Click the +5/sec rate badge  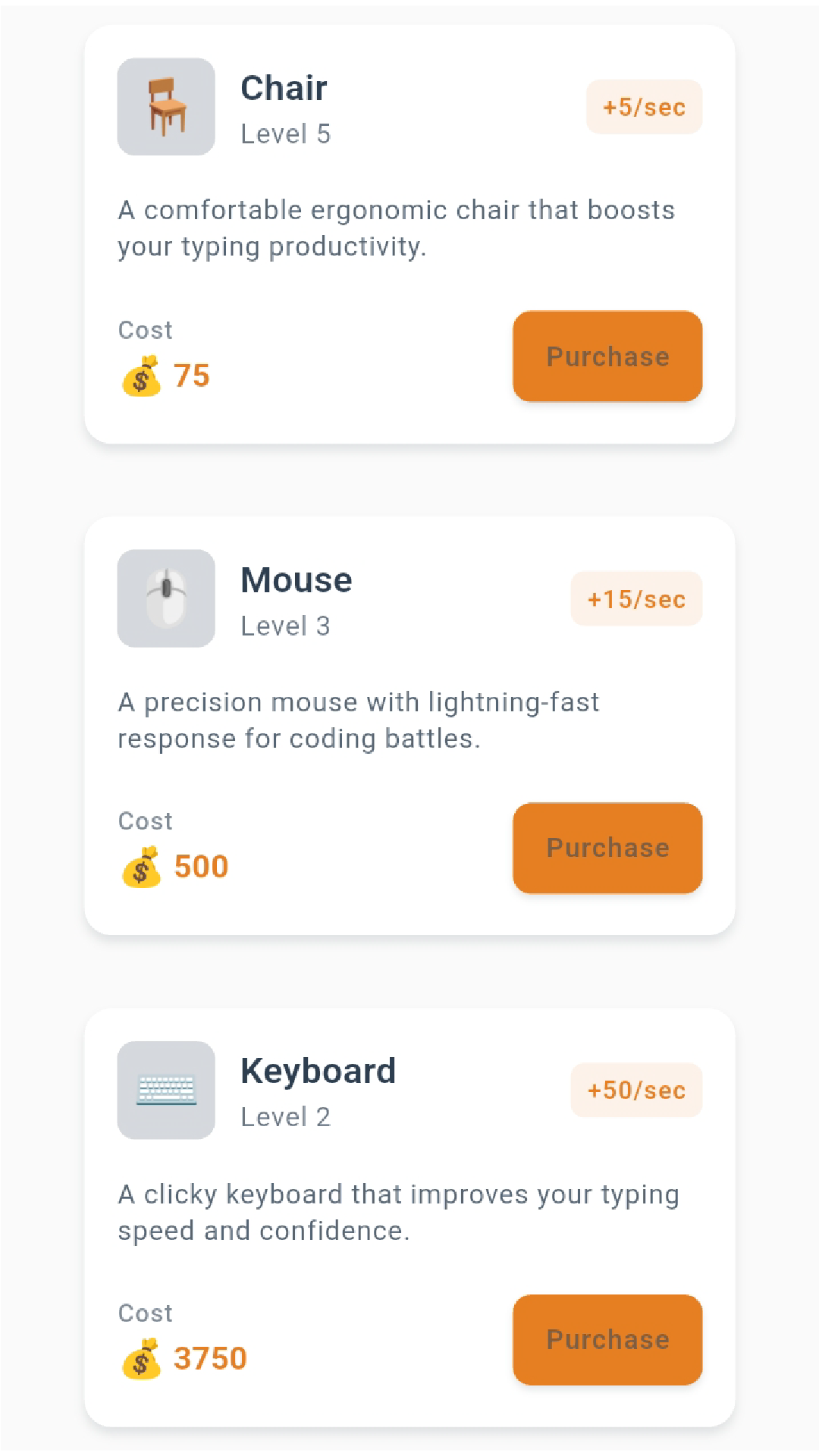coord(644,107)
